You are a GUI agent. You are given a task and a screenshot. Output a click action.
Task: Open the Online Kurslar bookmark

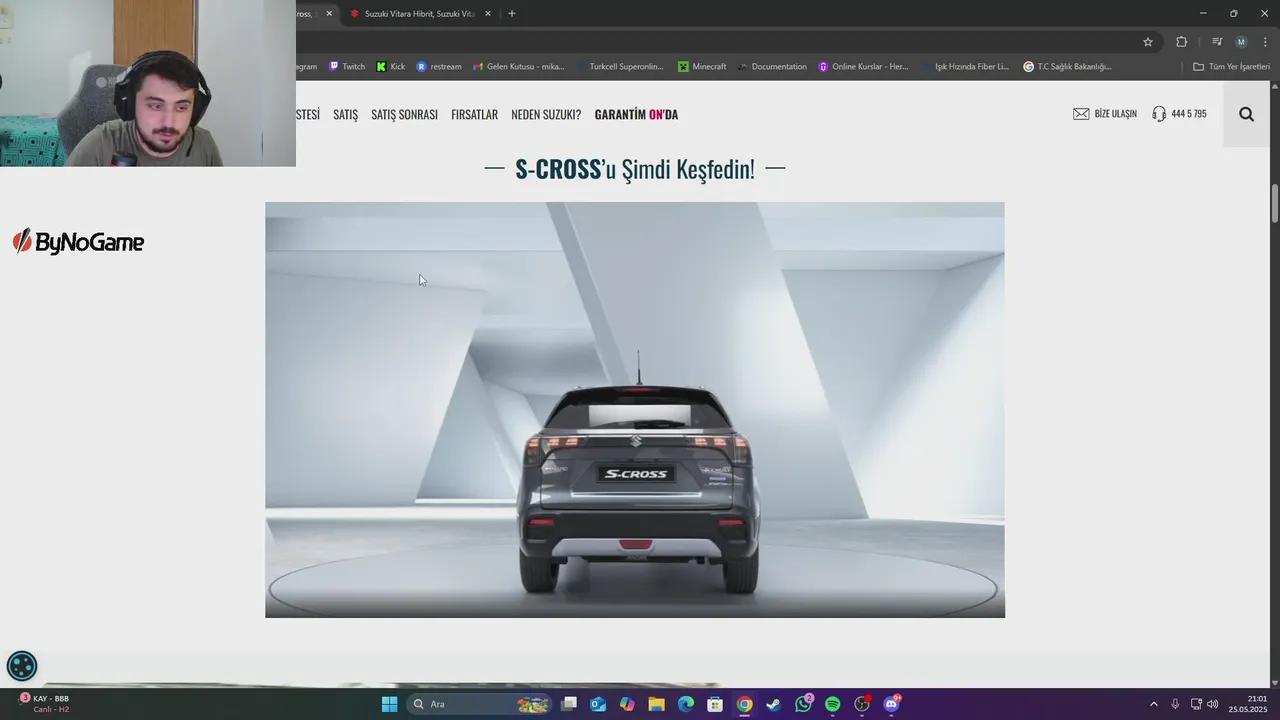point(863,67)
